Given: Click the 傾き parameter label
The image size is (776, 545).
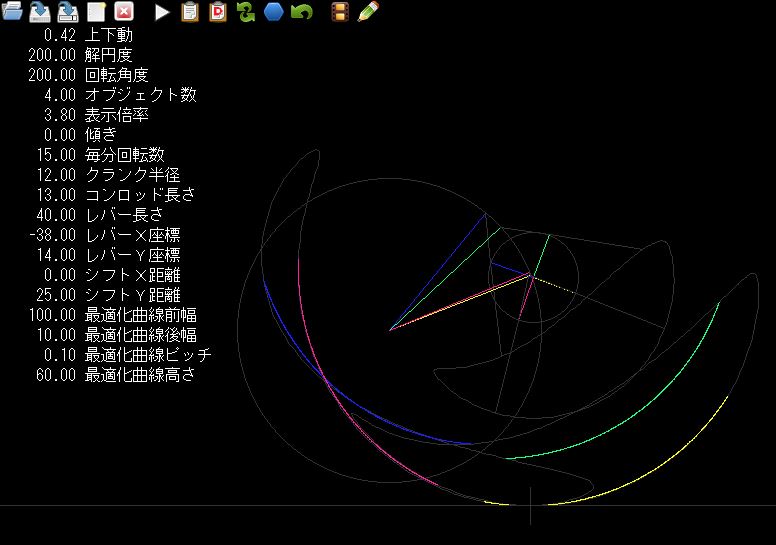Looking at the screenshot, I should (101, 135).
